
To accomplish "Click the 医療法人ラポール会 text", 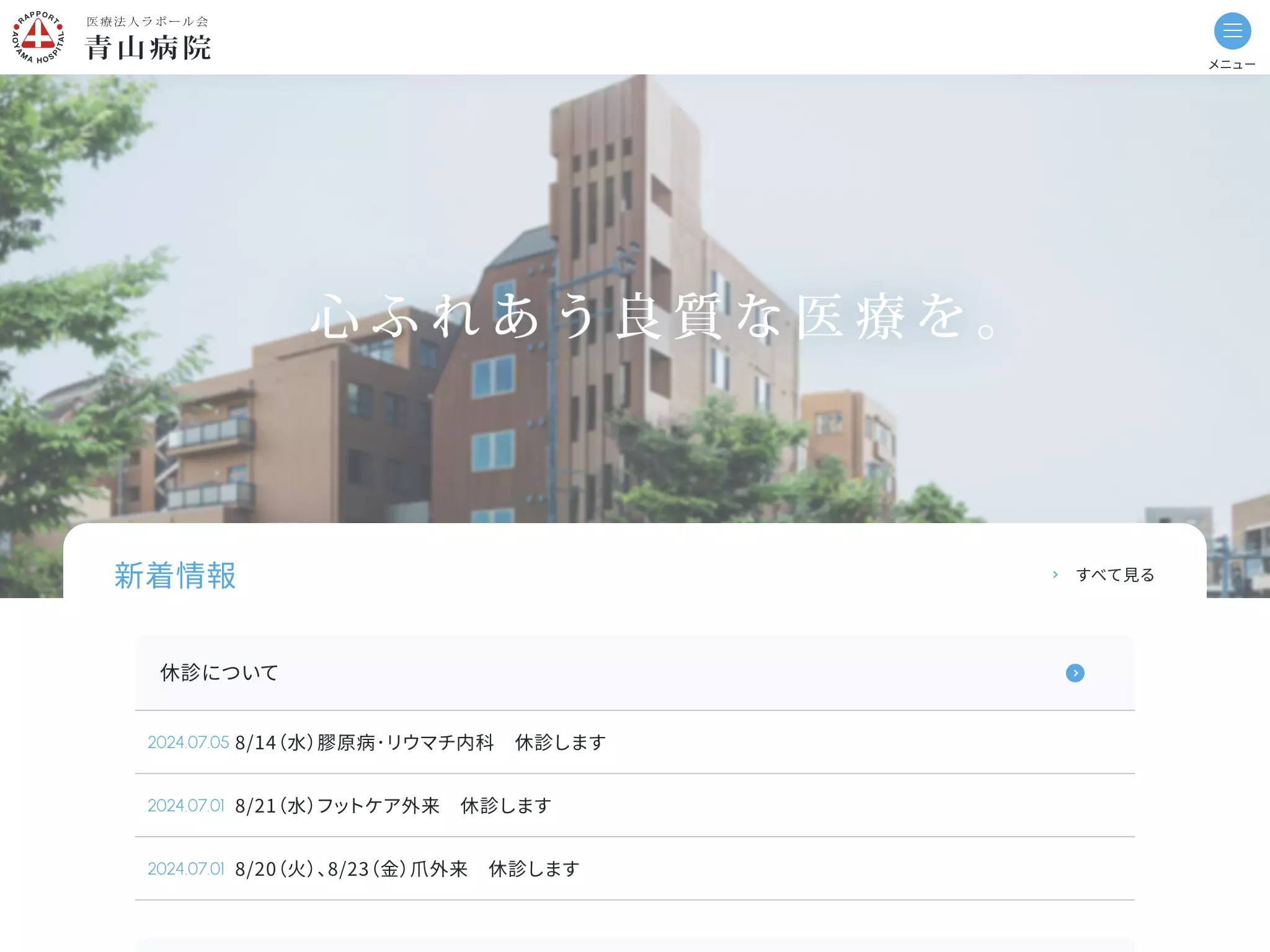I will (x=148, y=22).
